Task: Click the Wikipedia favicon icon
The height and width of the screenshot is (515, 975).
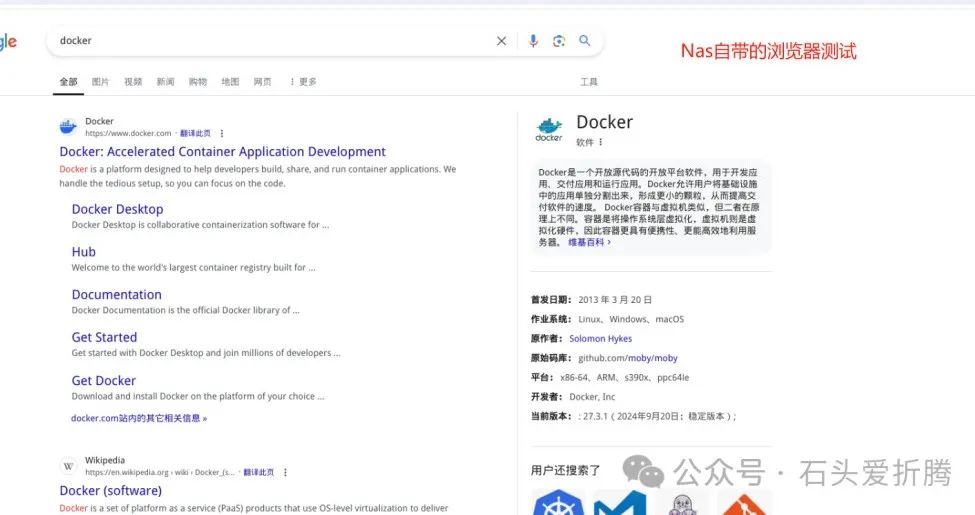Action: click(68, 465)
